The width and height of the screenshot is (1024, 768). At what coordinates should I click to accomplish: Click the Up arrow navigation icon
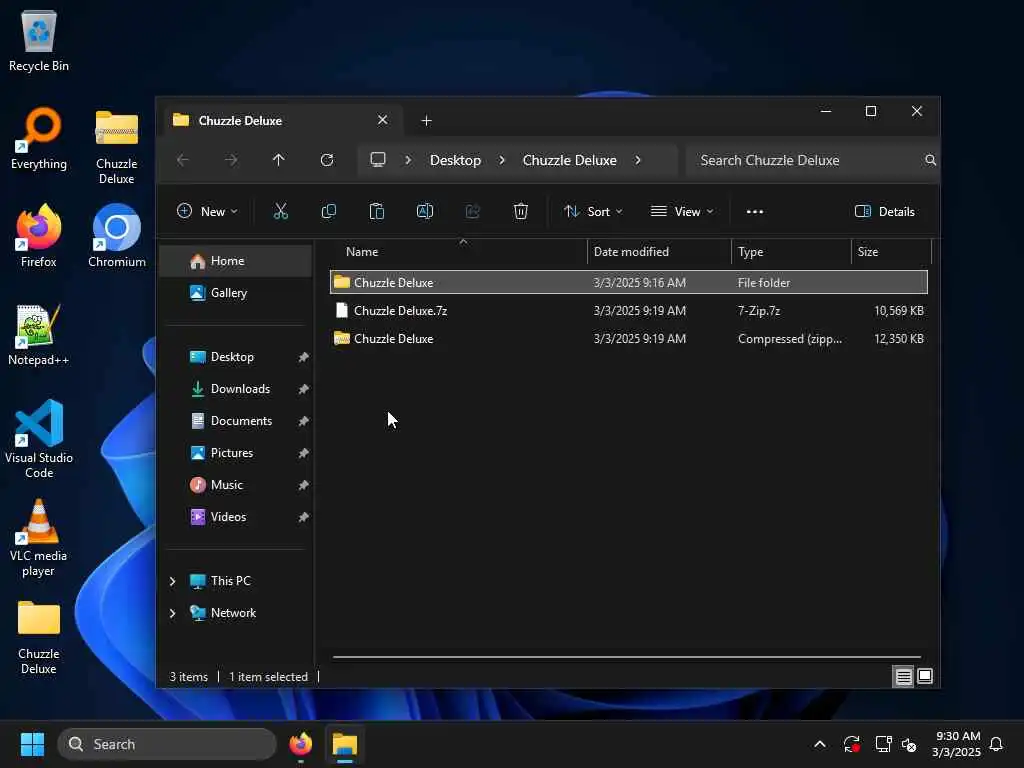tap(278, 160)
